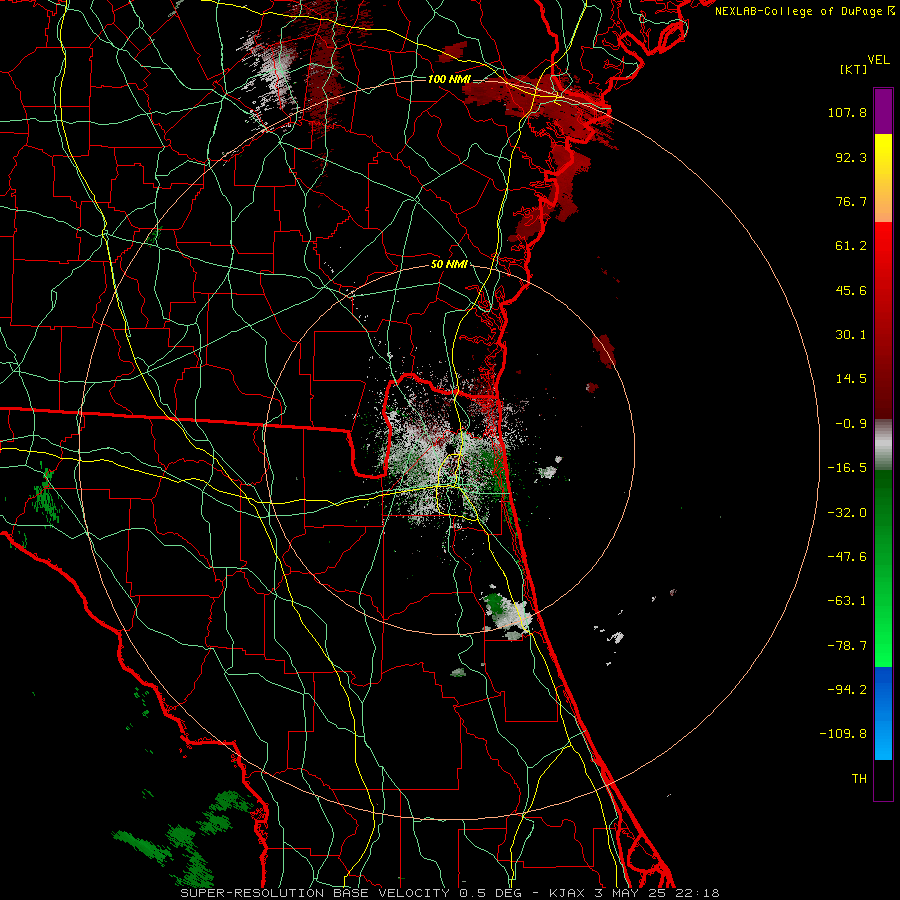
Task: Select the 61.2 legend value
Action: (x=851, y=246)
